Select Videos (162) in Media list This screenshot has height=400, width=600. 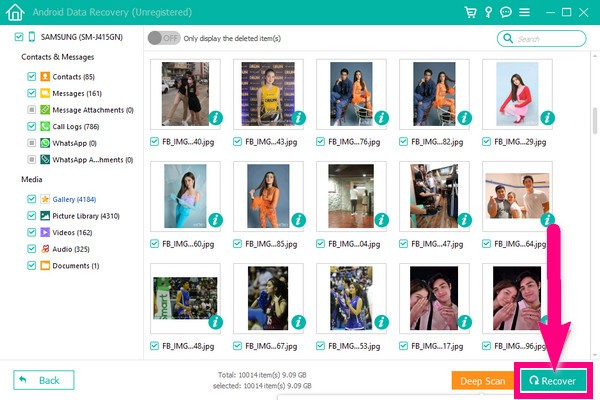coord(73,232)
